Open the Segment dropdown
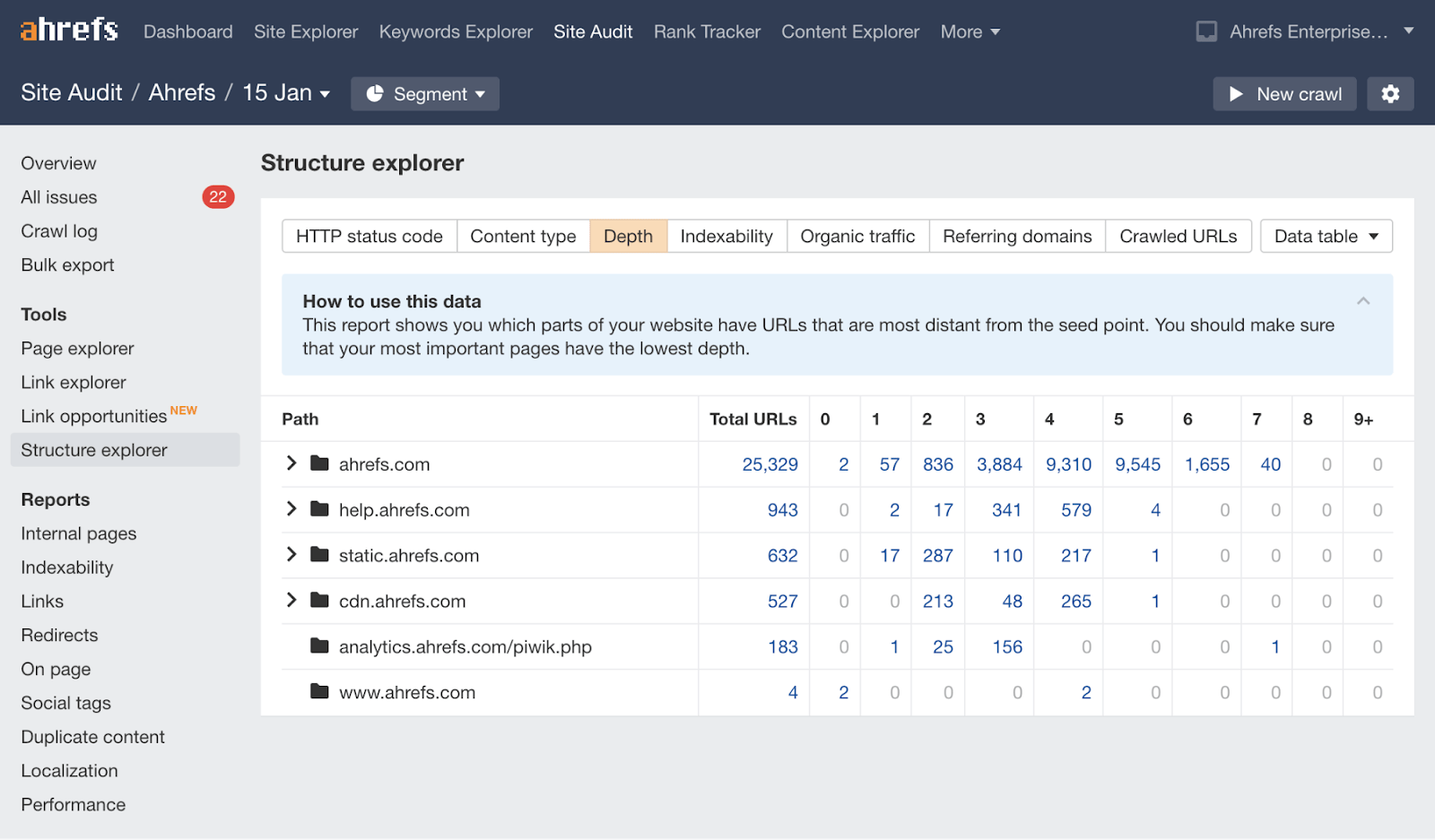 pyautogui.click(x=425, y=94)
